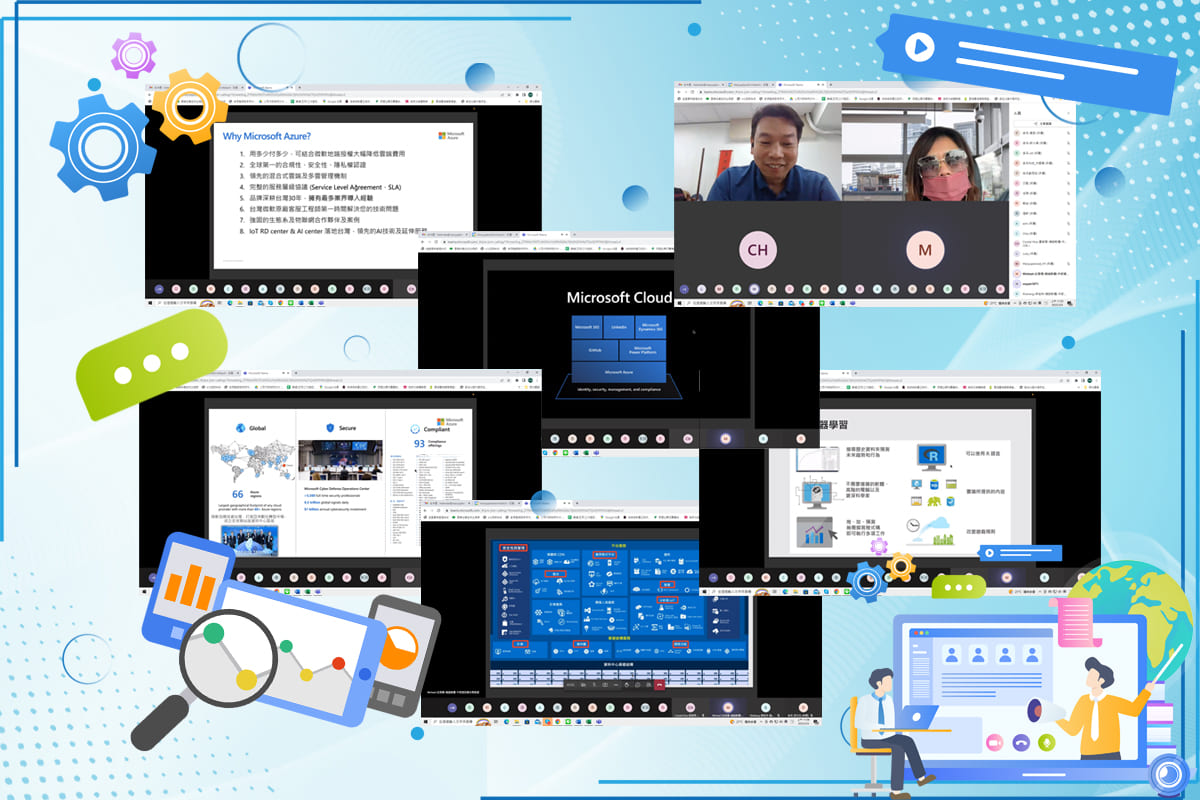Image resolution: width=1200 pixels, height=800 pixels.
Task: Click the "66" Azure regions figure
Action: pos(238,494)
